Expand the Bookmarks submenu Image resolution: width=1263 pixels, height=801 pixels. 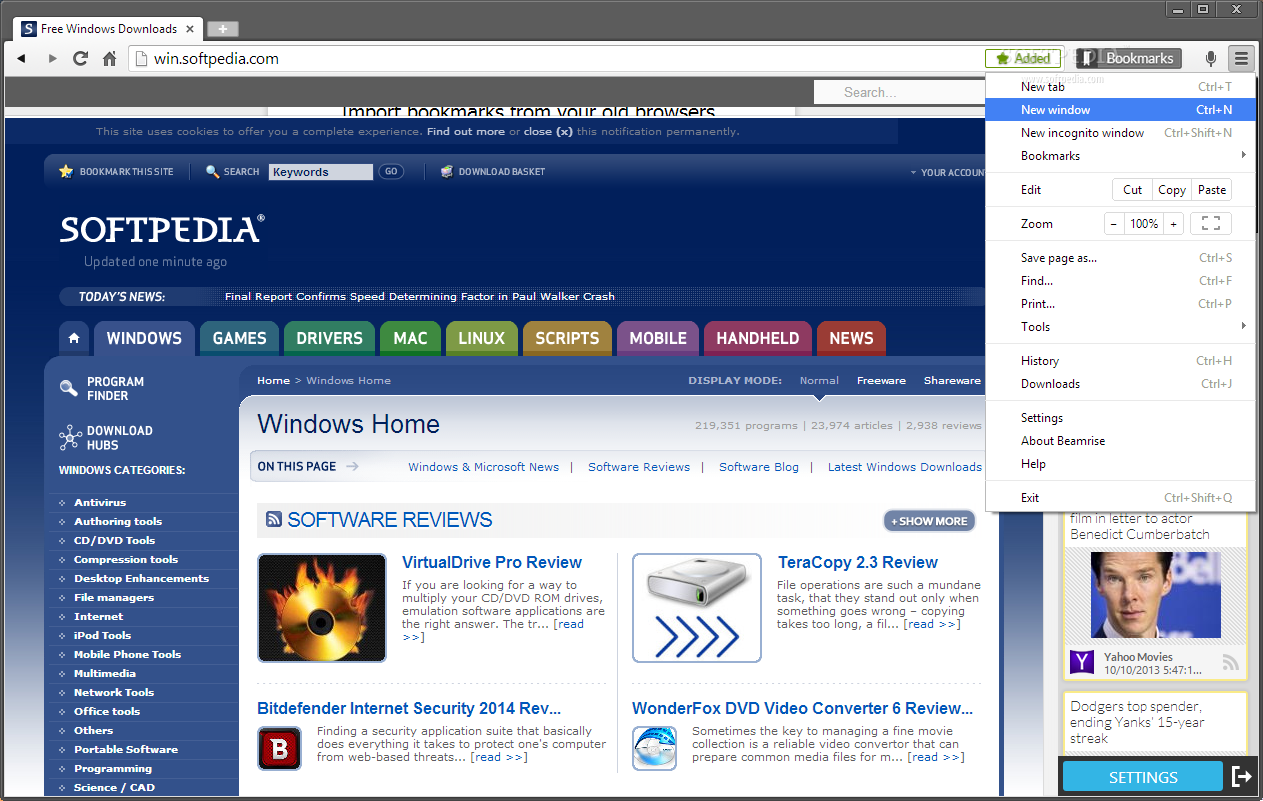[1120, 156]
